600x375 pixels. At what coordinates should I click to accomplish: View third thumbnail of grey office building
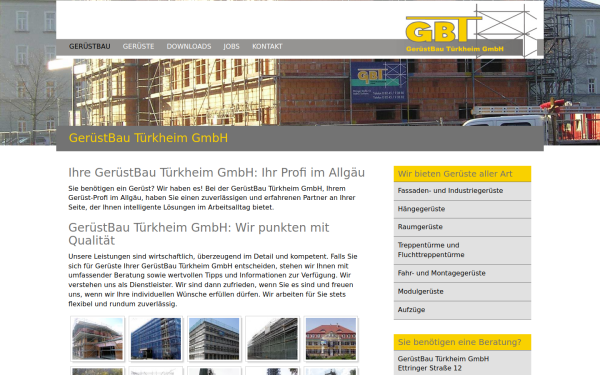tap(214, 339)
